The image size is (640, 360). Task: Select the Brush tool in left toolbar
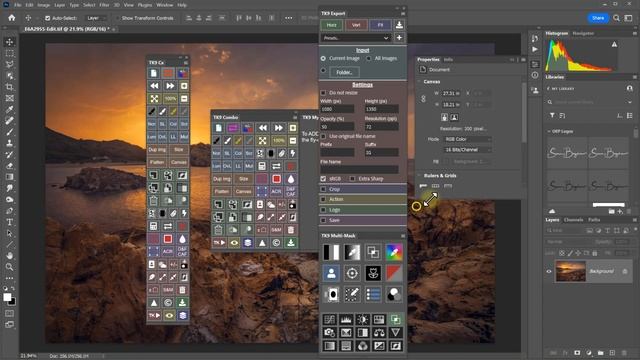[9, 132]
